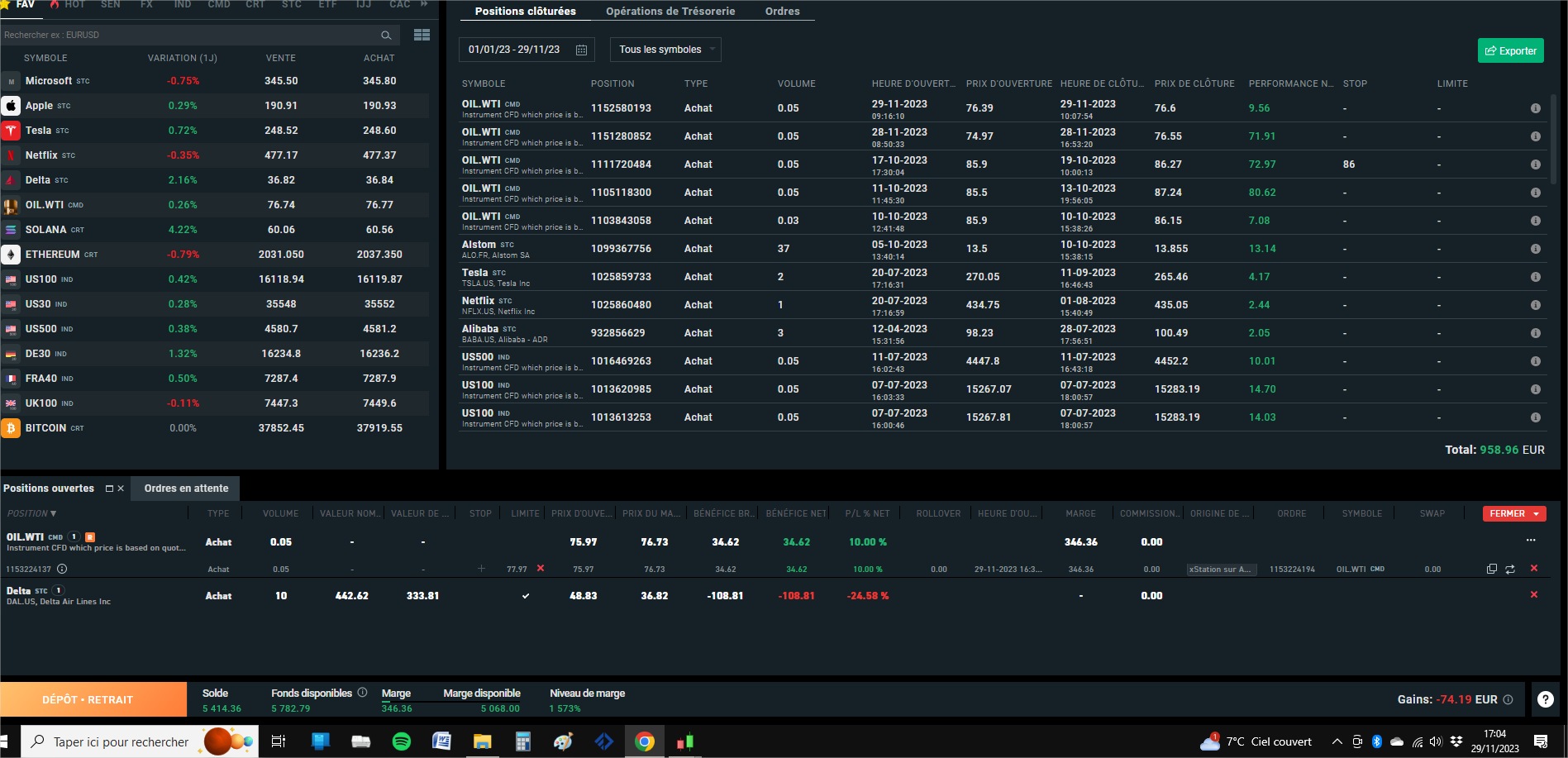
Task: Show info for US500 position 1016469263
Action: coord(1535,361)
